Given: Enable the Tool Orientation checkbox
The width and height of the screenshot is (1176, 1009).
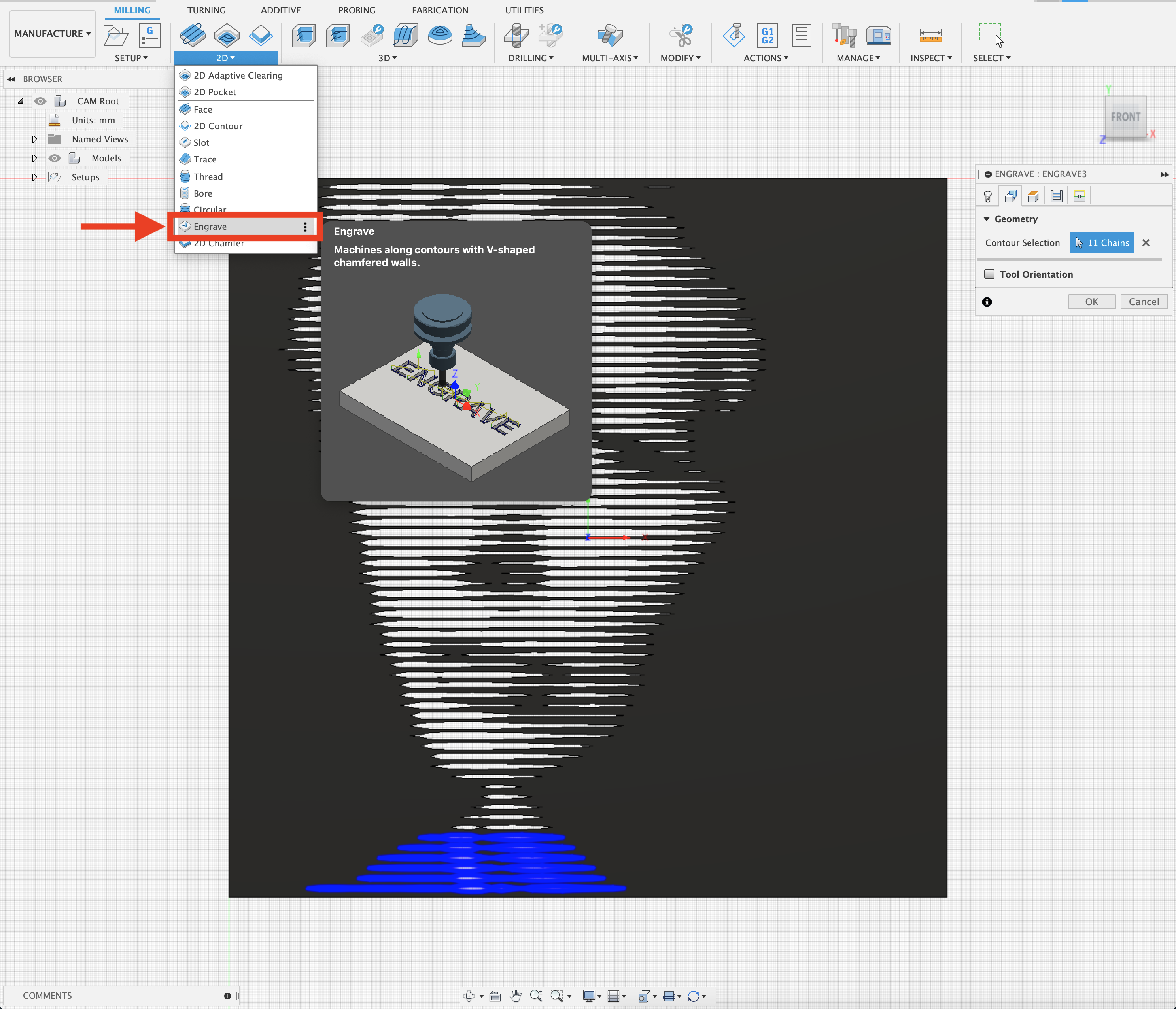Looking at the screenshot, I should point(989,274).
